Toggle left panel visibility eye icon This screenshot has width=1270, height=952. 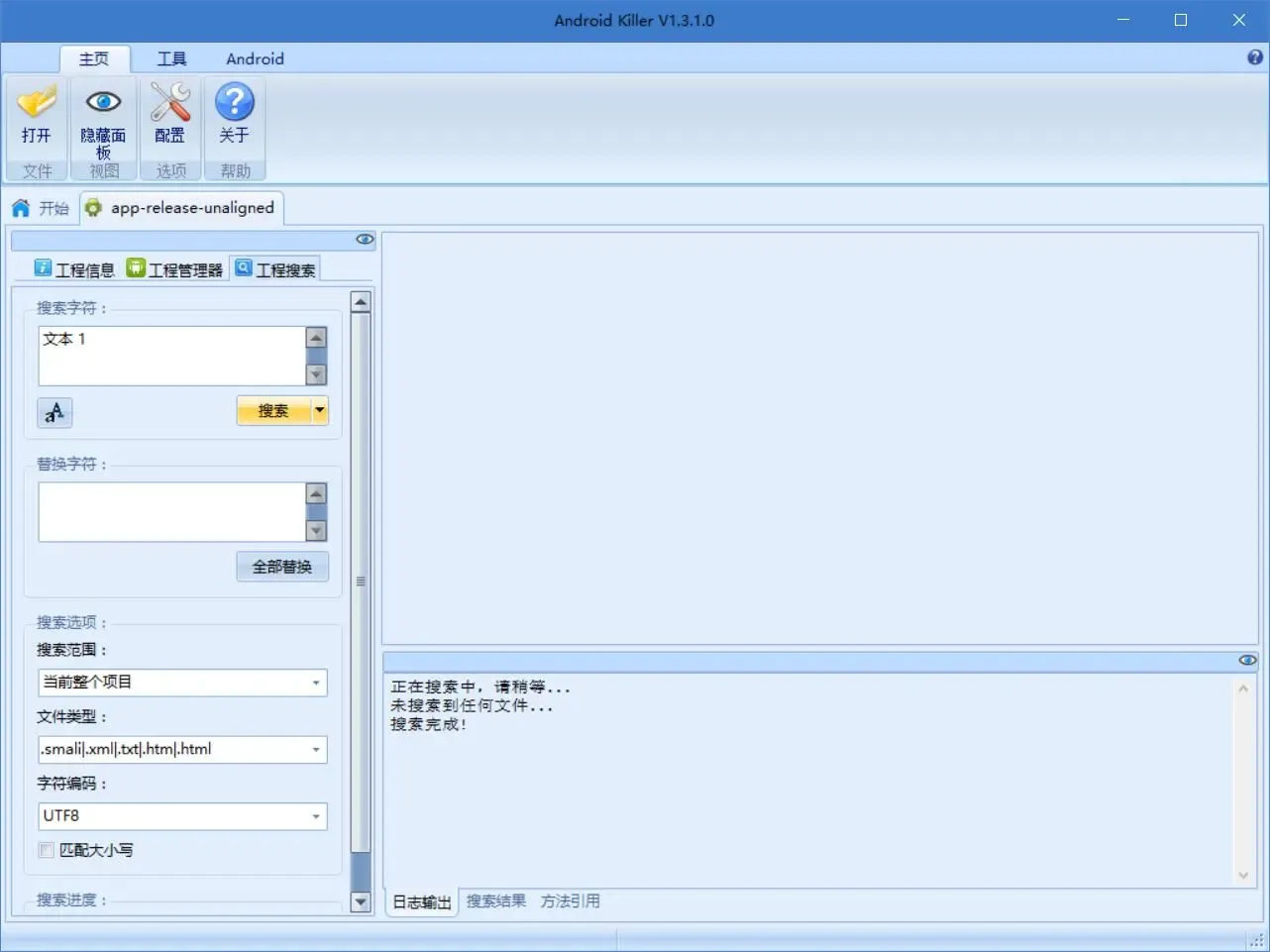(365, 239)
